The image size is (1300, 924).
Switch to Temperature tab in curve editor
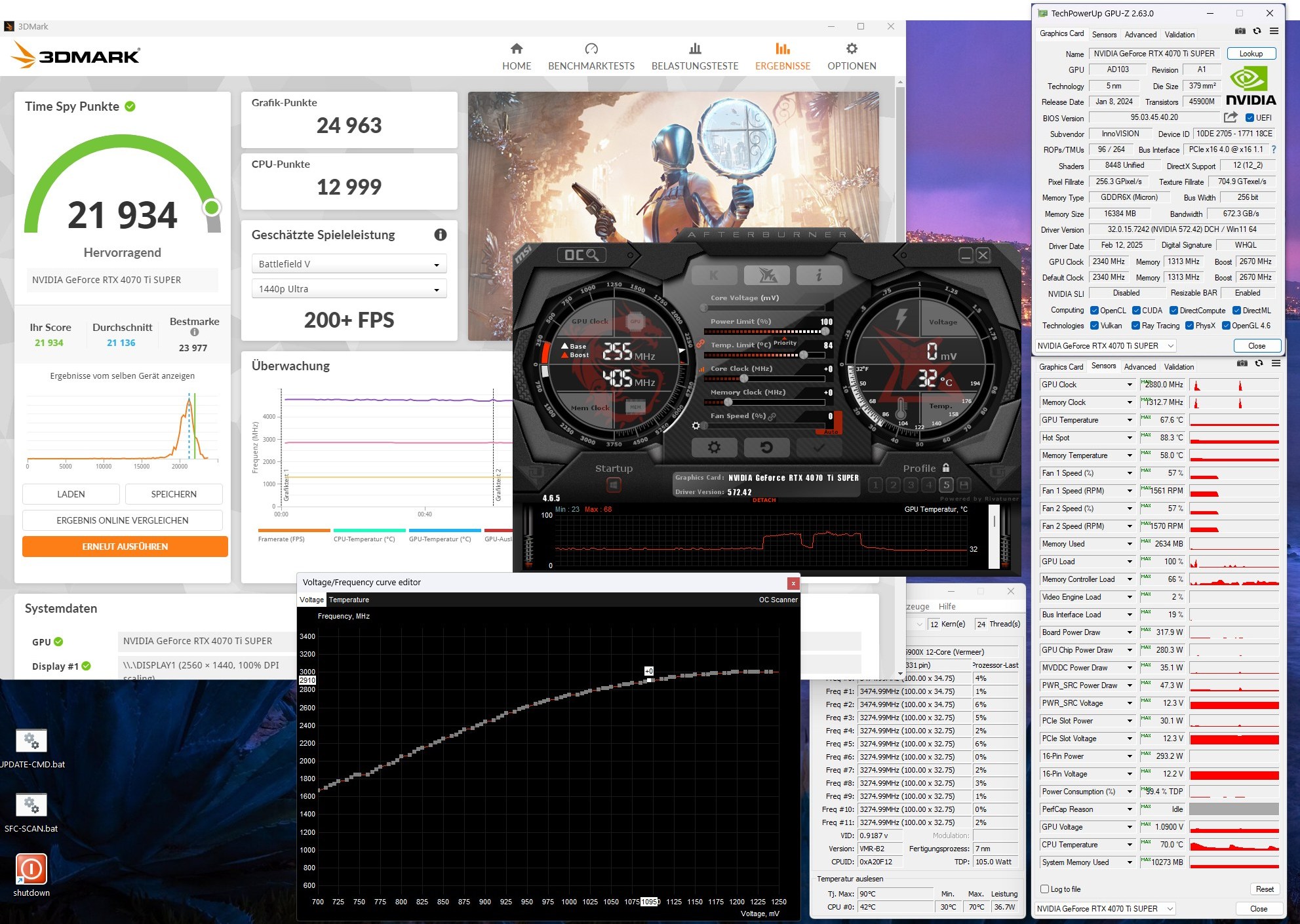pos(349,600)
